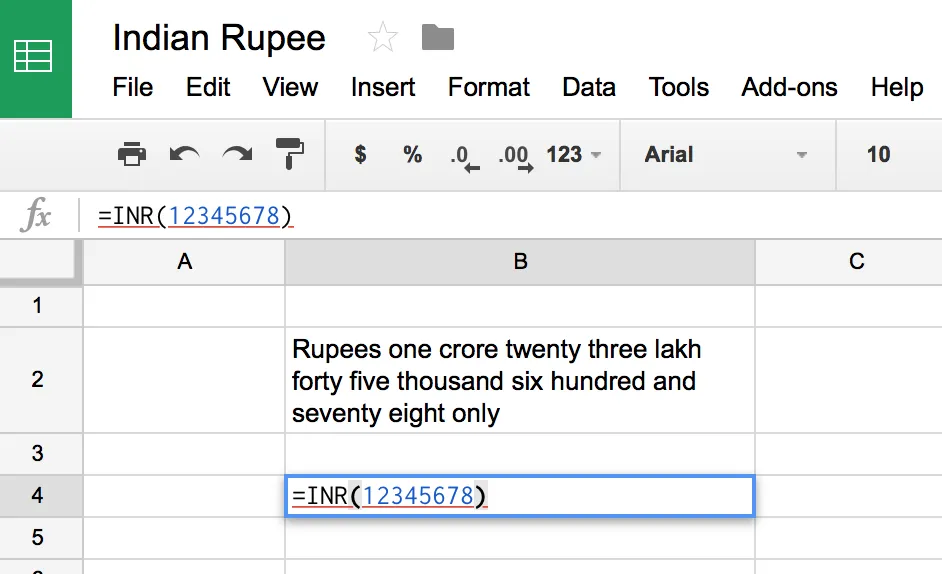Click empty cell A5
942x574 pixels.
184,537
